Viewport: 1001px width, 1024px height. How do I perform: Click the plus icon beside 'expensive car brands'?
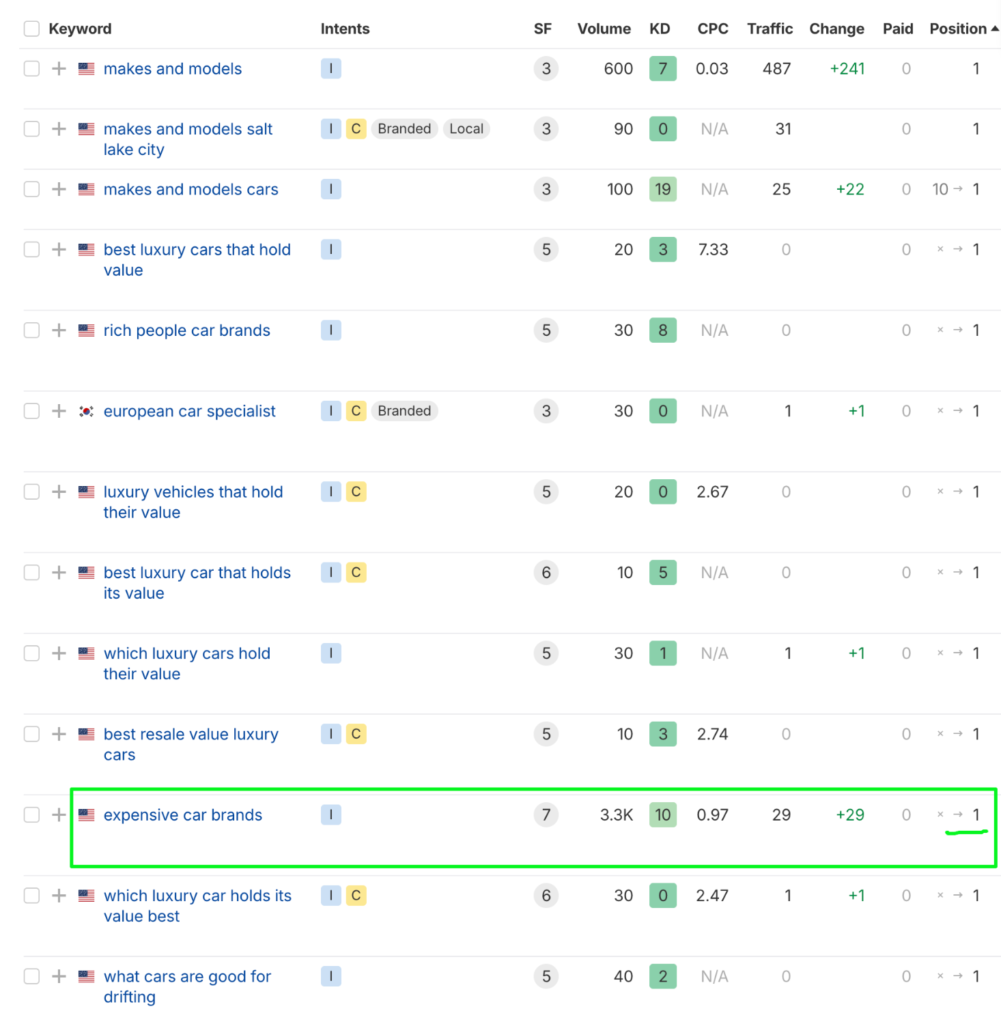point(59,815)
